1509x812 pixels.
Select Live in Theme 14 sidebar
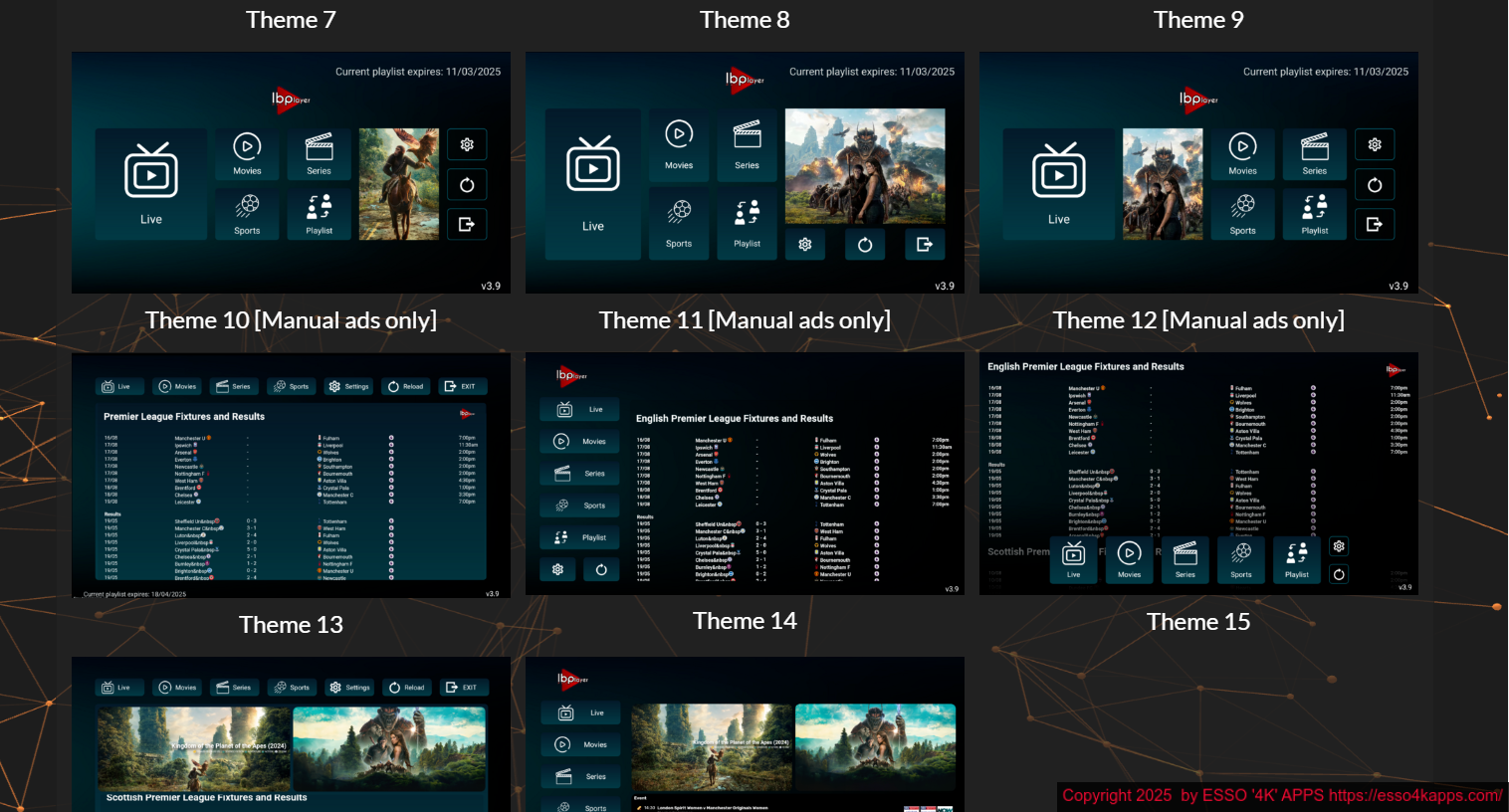click(581, 712)
